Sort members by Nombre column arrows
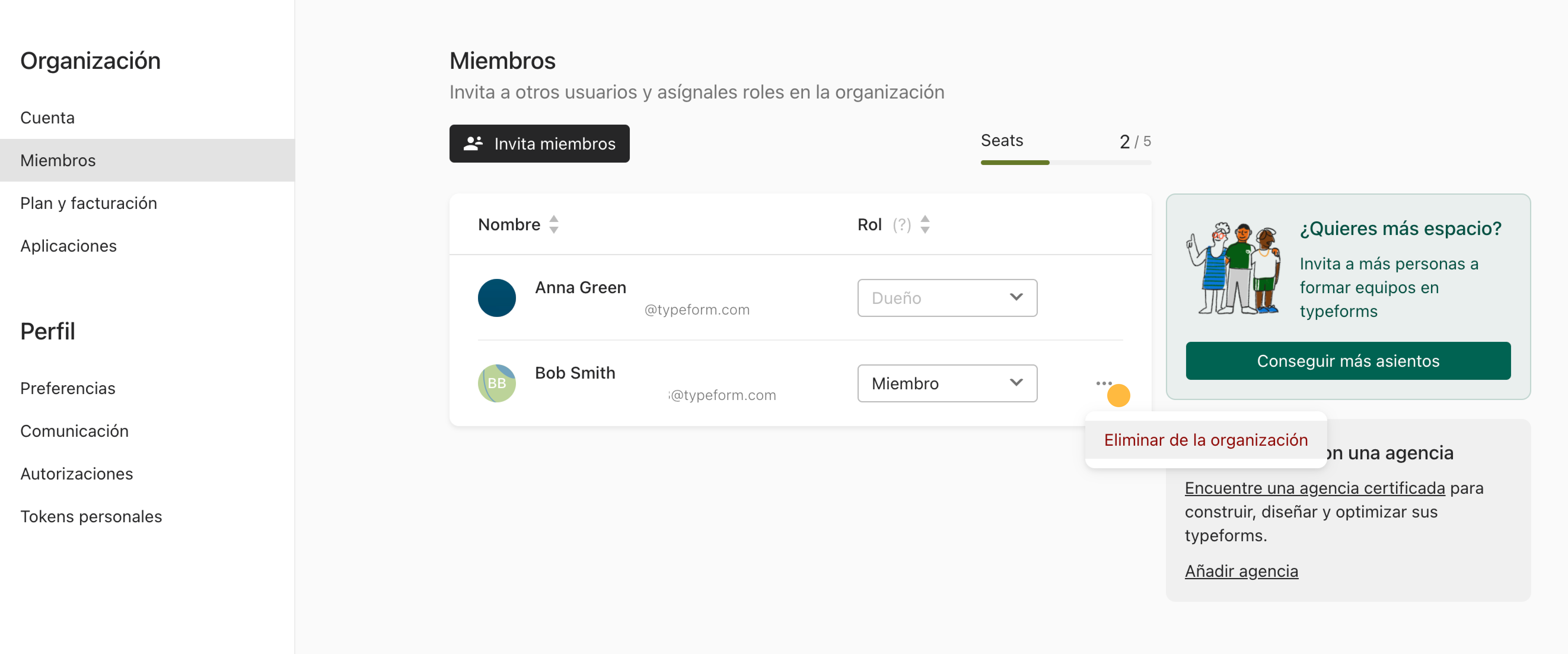The width and height of the screenshot is (1568, 654). [x=553, y=224]
